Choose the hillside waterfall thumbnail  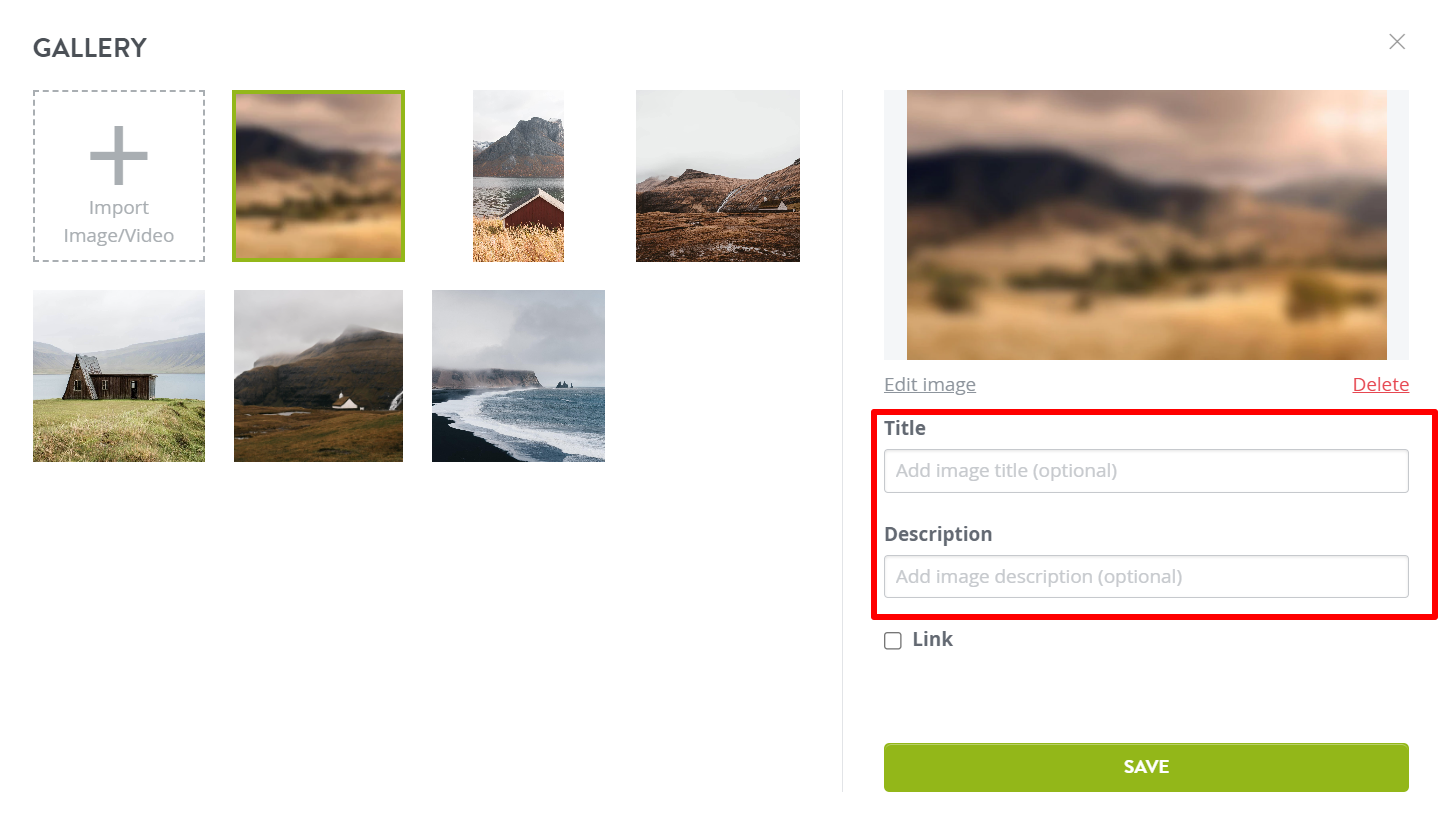(x=718, y=176)
